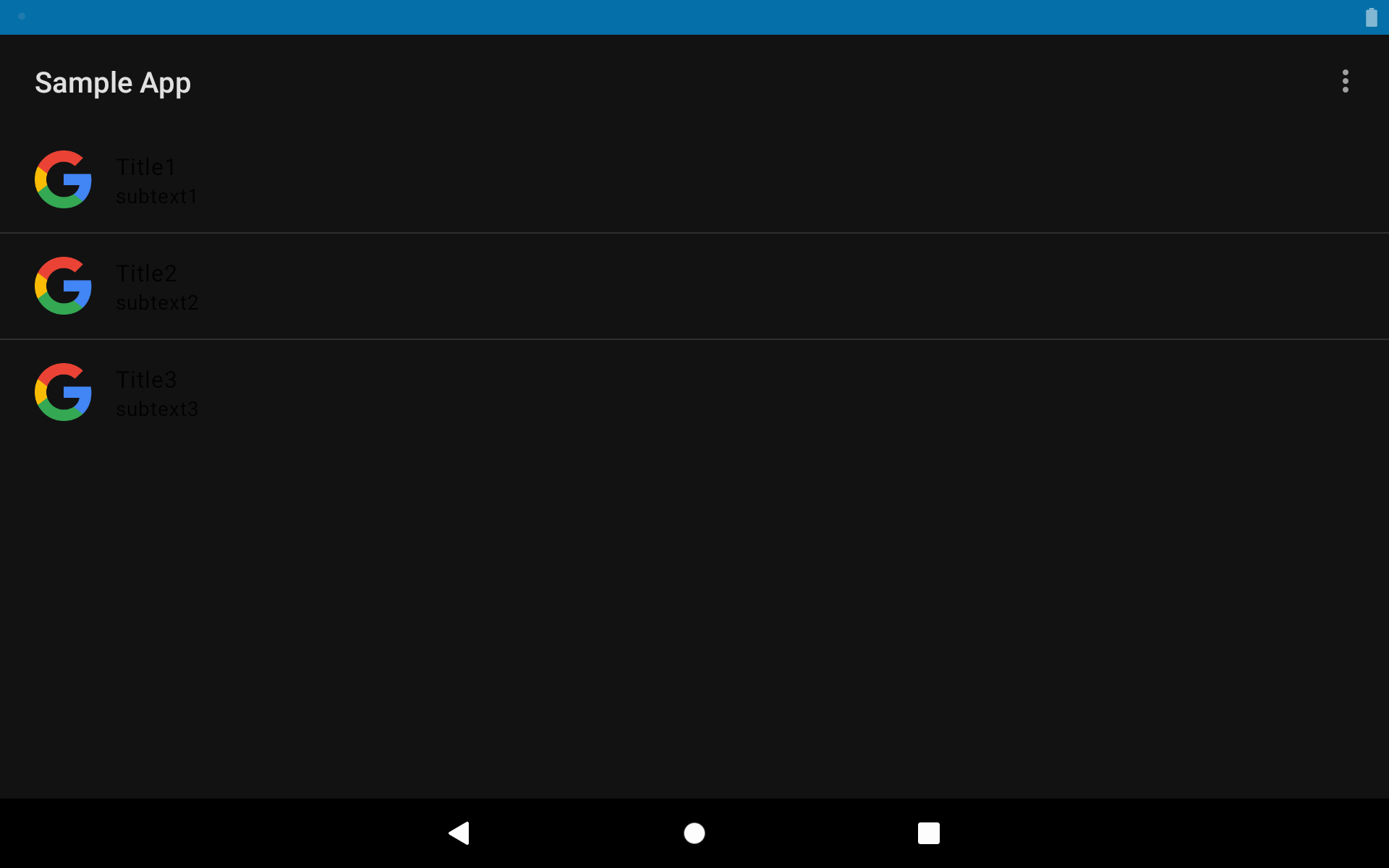The height and width of the screenshot is (868, 1389).
Task: Select the Title1 list item text
Action: (146, 167)
